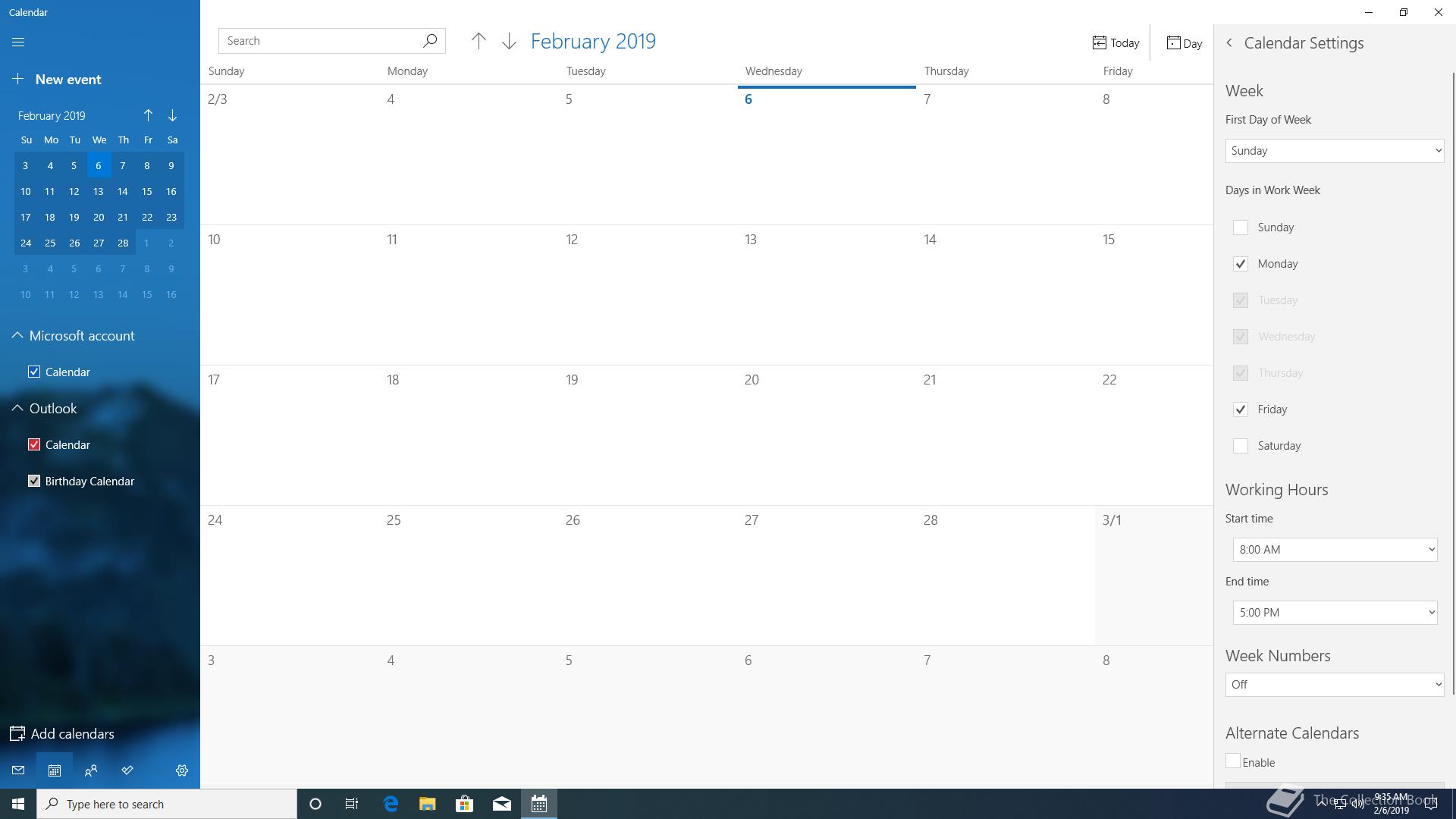Open the To-Do checkmark icon
1456x819 pixels.
(x=127, y=770)
